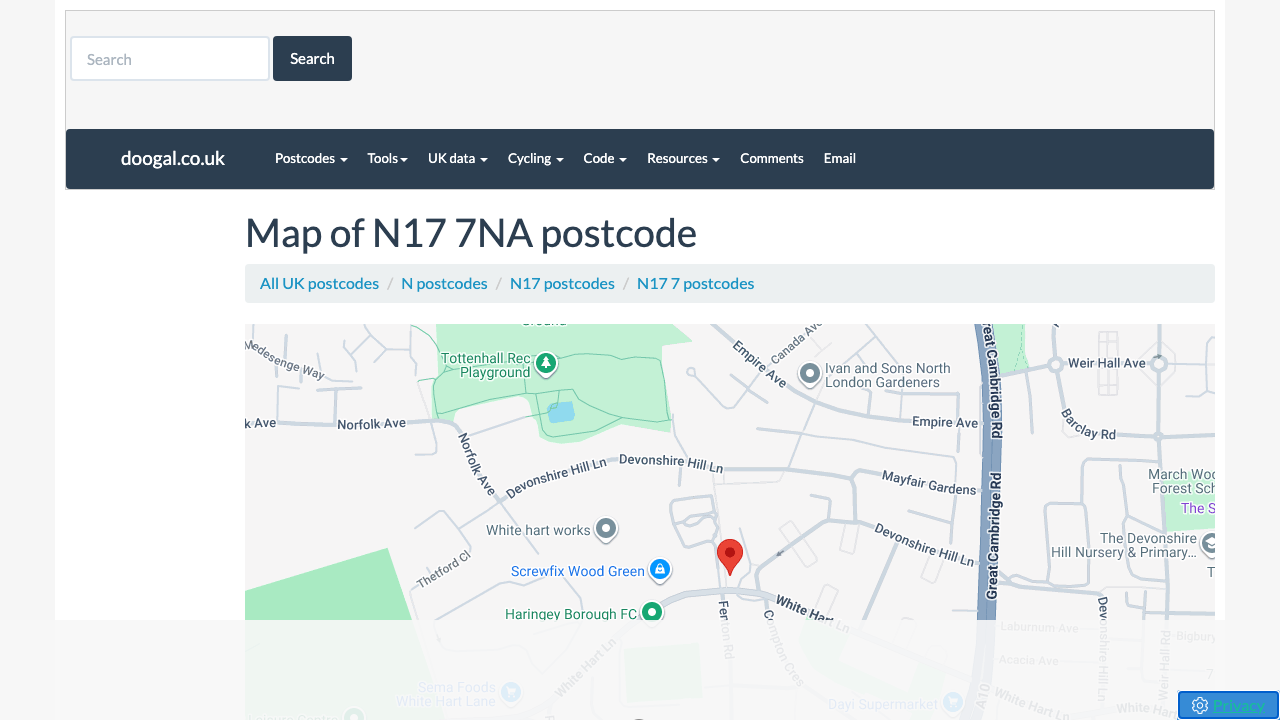This screenshot has width=1280, height=720.
Task: Click the Haringey Borough FC map icon
Action: [x=651, y=611]
